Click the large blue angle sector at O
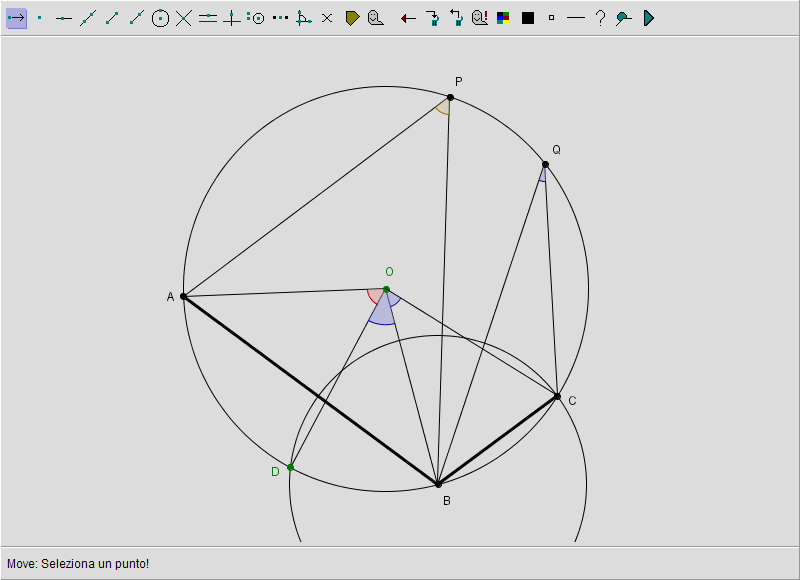 pos(382,315)
